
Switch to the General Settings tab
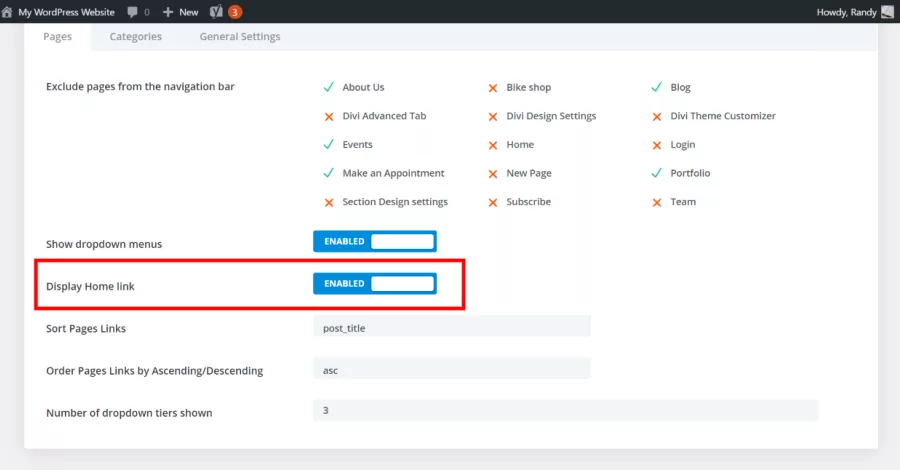[x=240, y=36]
